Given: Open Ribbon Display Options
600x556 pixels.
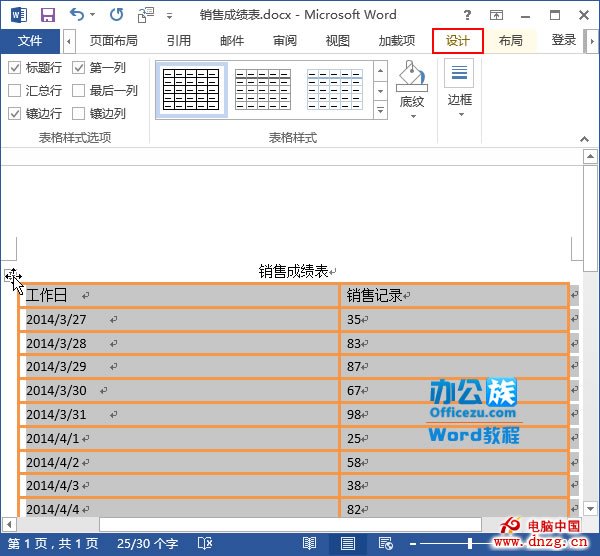Looking at the screenshot, I should click(x=496, y=15).
